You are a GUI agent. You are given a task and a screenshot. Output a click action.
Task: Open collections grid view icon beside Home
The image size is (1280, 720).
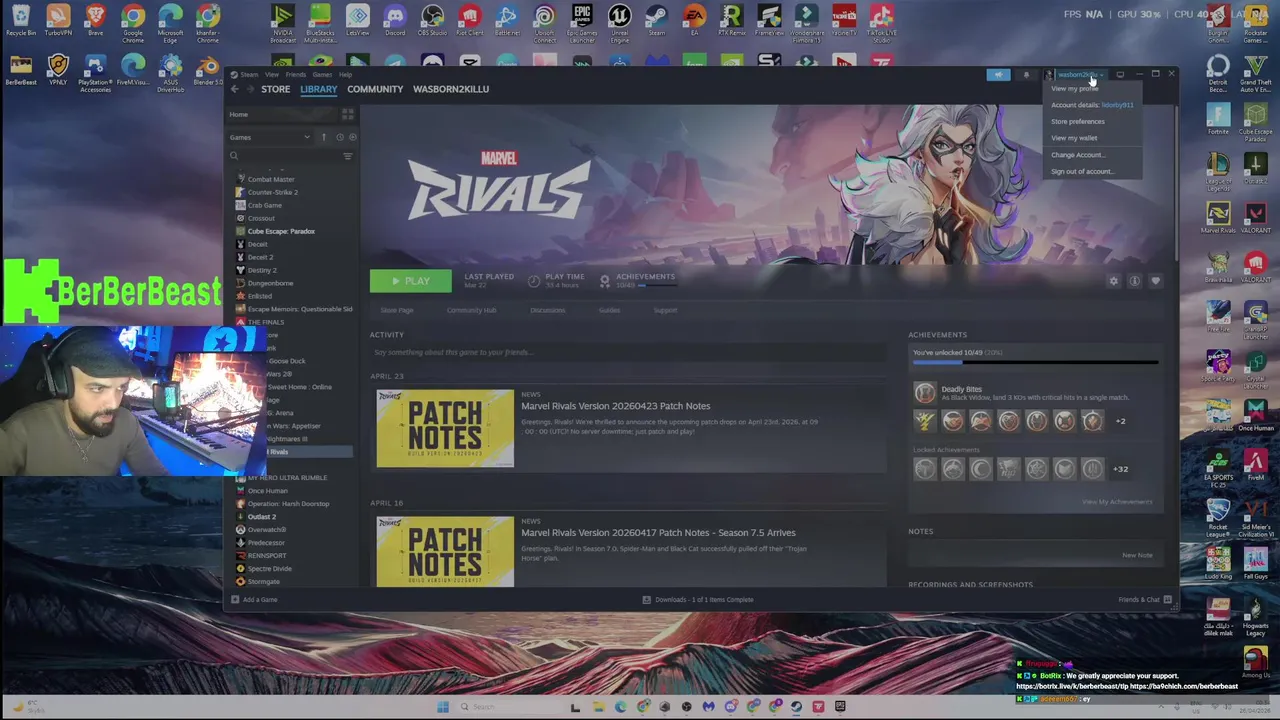(348, 115)
